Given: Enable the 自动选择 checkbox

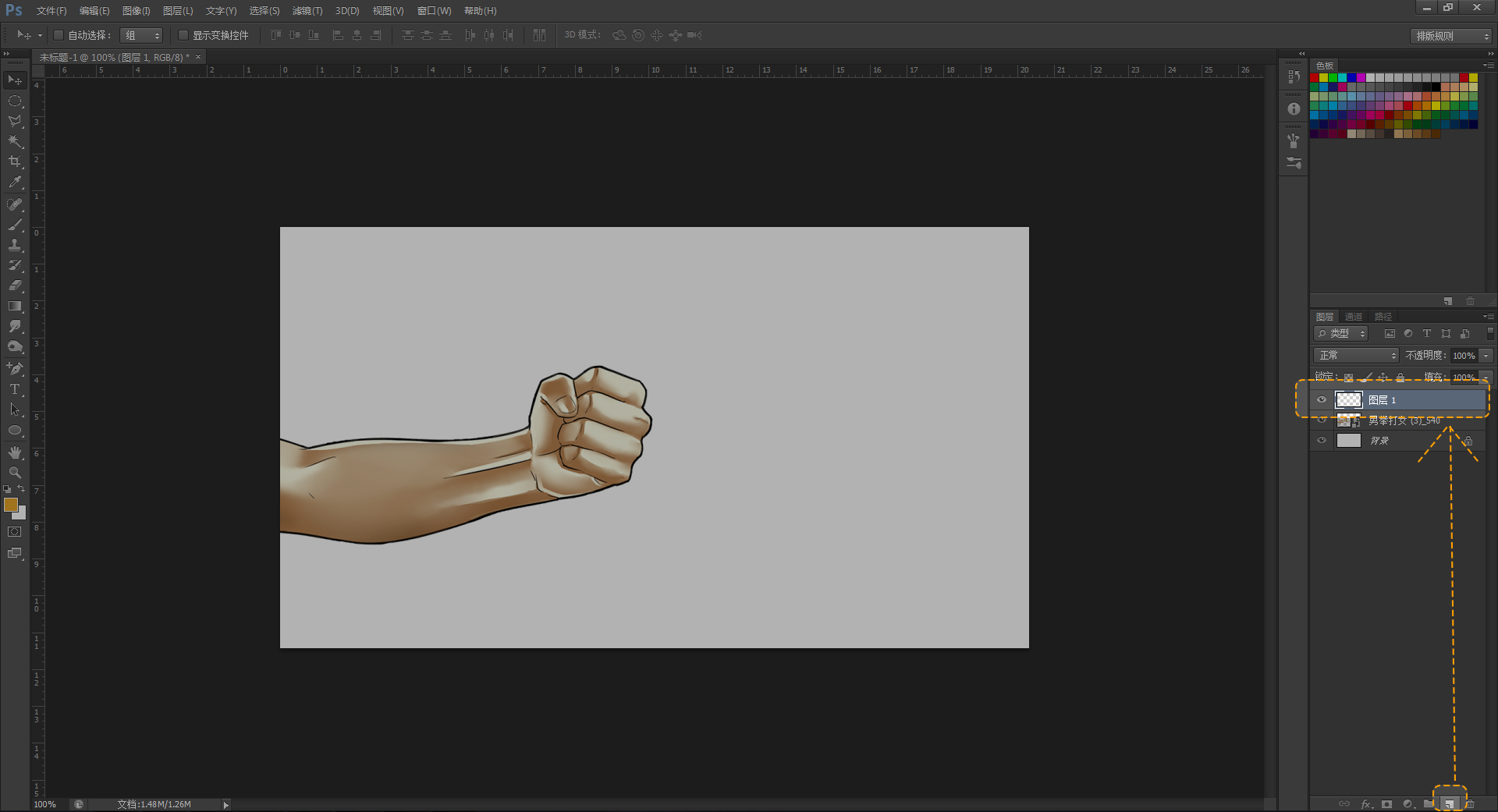Looking at the screenshot, I should 59,35.
